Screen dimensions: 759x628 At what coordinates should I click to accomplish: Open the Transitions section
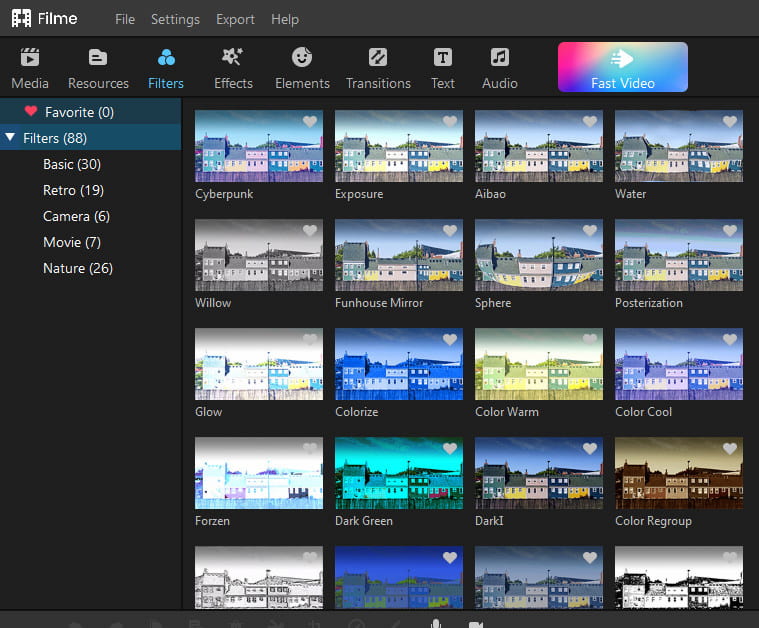click(x=378, y=68)
